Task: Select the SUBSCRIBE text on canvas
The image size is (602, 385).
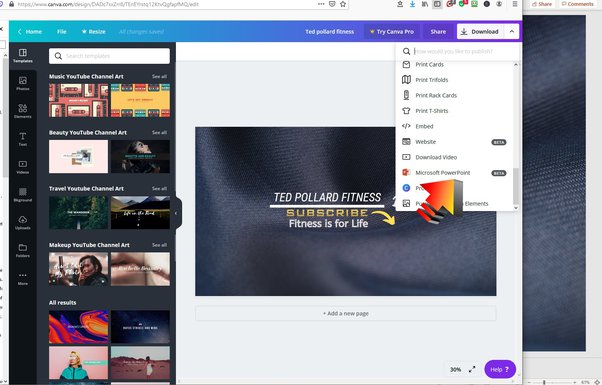Action: [327, 213]
